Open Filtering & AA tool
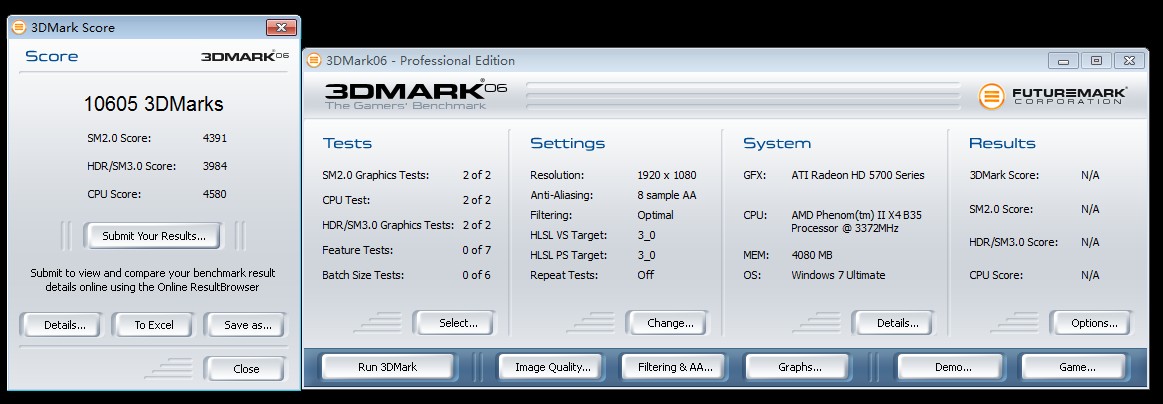1163x404 pixels. [675, 366]
